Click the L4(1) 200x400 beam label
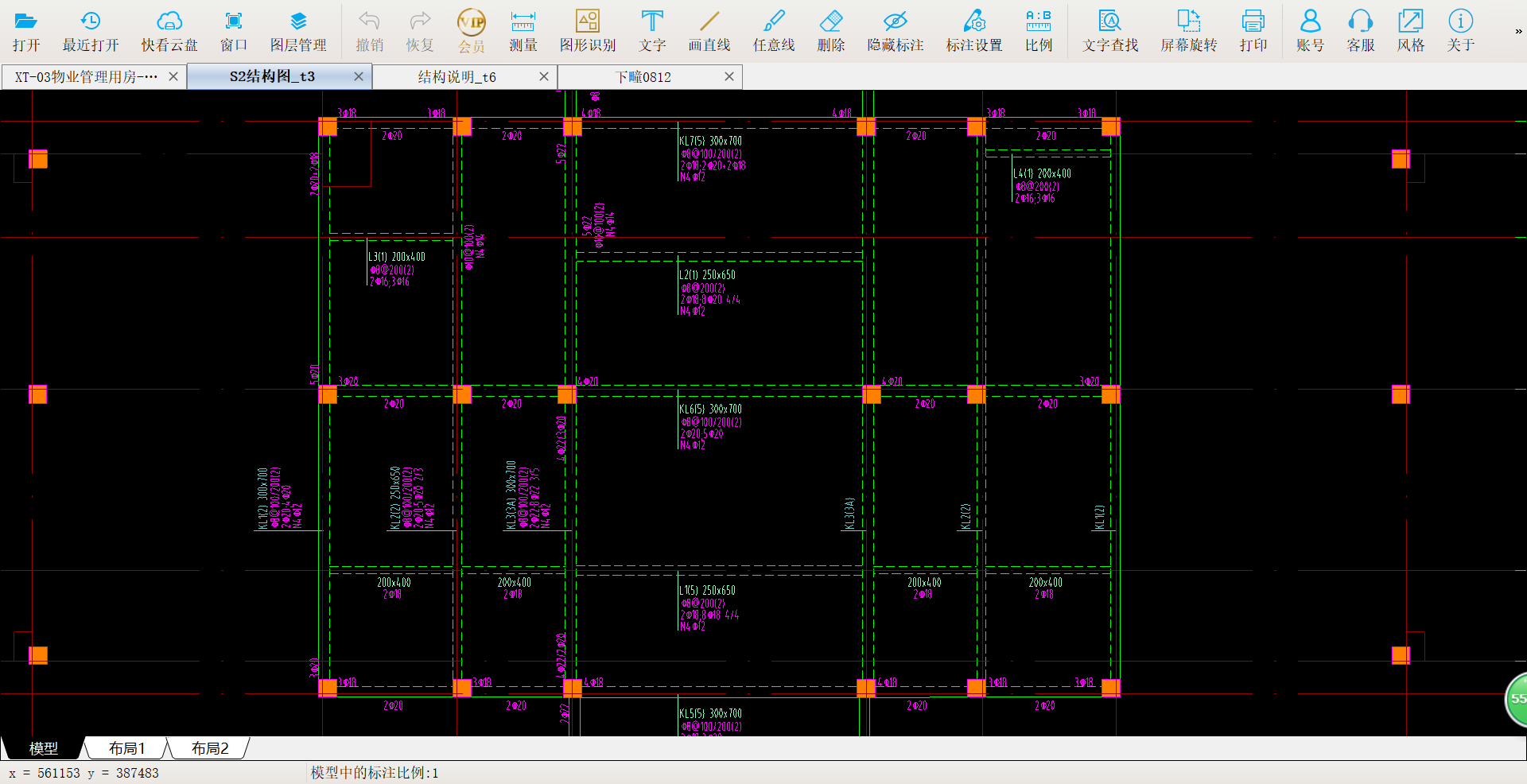The height and width of the screenshot is (784, 1527). click(1042, 173)
